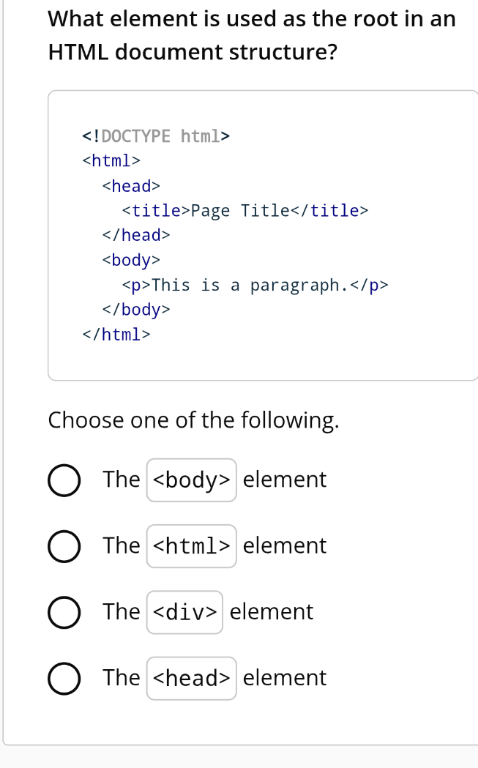Click the closing </body> tag in code

136,310
